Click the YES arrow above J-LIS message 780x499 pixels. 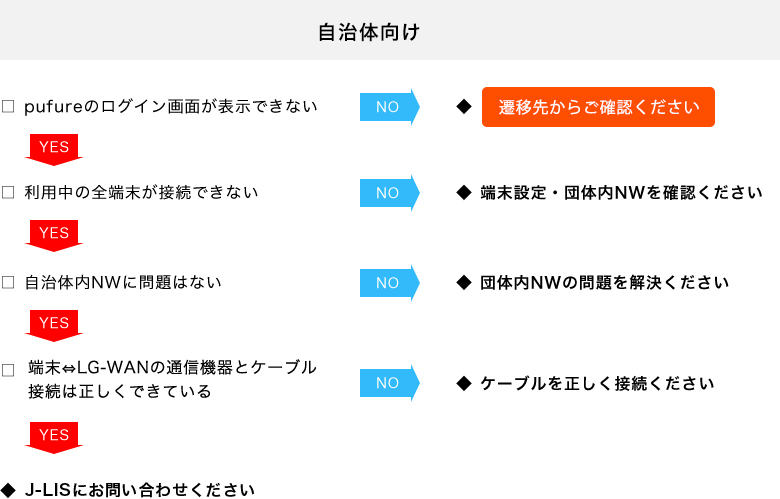[54, 437]
